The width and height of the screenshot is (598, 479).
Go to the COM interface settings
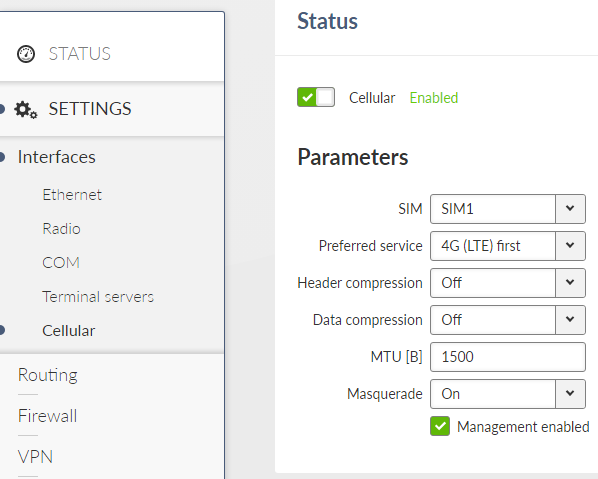coord(61,263)
